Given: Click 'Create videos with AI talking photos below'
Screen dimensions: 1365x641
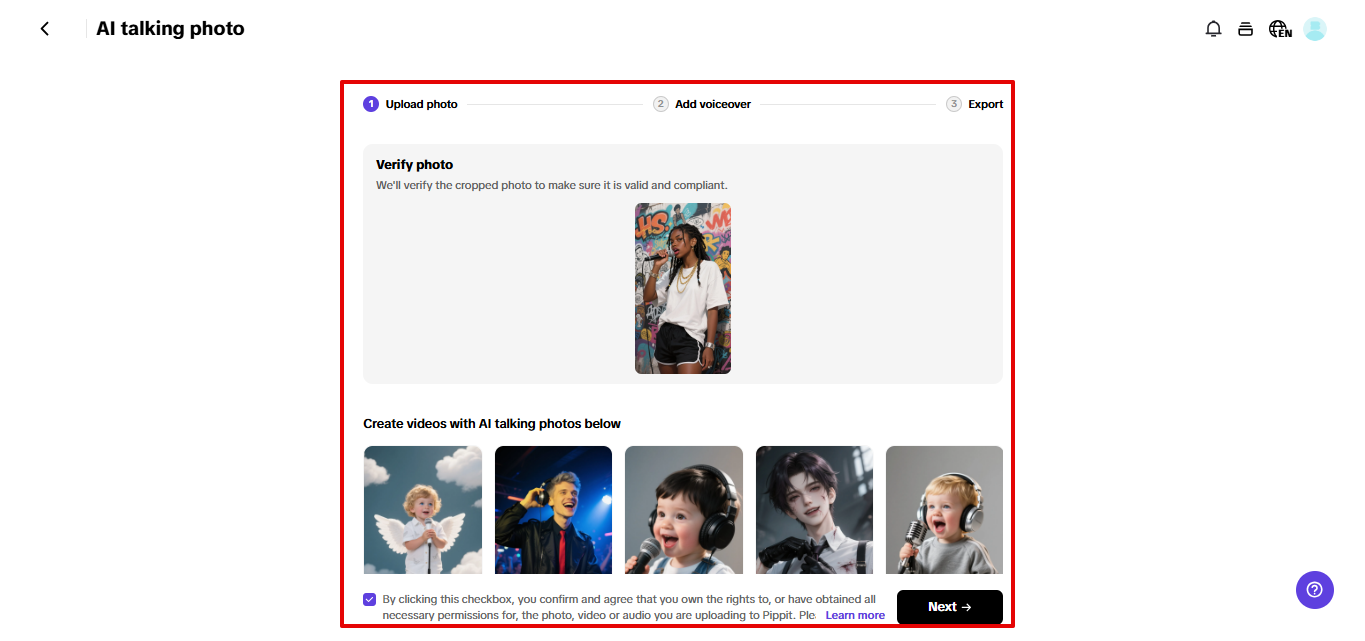Looking at the screenshot, I should [492, 424].
